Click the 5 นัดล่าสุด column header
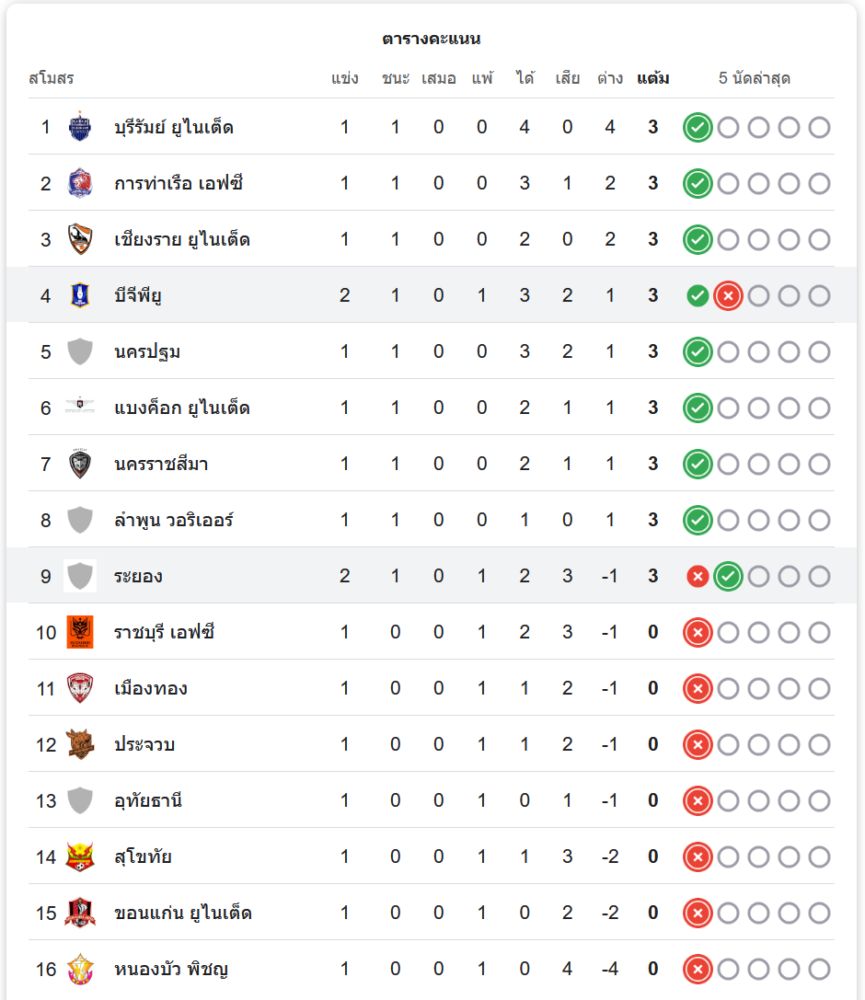The width and height of the screenshot is (865, 1000). [754, 78]
